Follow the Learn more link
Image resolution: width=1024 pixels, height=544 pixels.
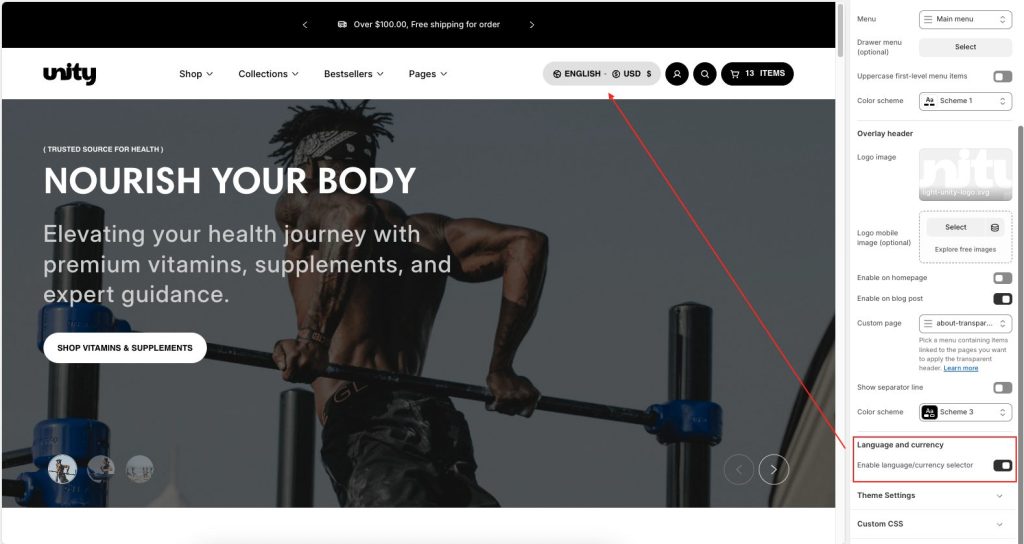point(961,368)
